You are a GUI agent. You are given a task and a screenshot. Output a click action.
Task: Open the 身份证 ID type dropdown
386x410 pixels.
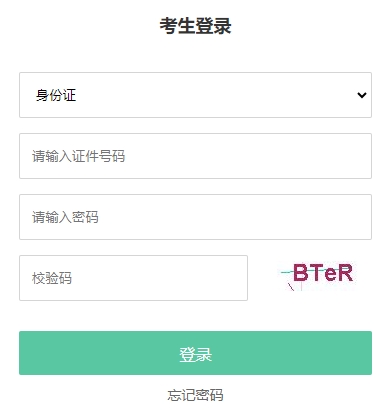[x=195, y=95]
